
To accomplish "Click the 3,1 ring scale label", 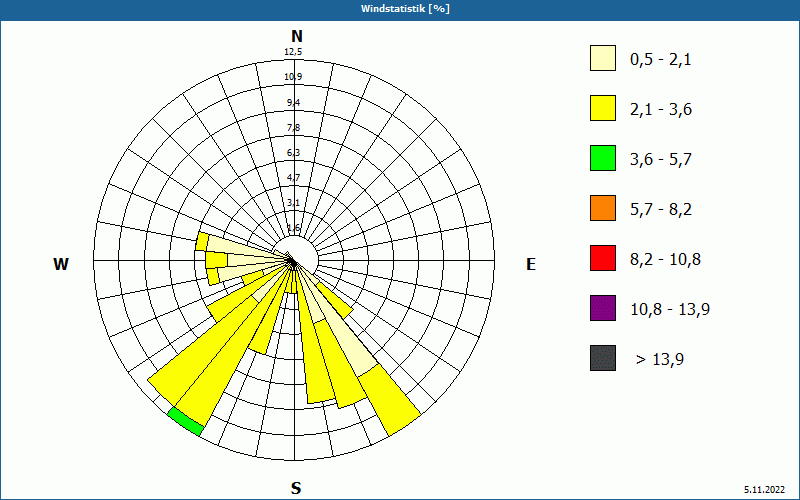I will tap(293, 203).
